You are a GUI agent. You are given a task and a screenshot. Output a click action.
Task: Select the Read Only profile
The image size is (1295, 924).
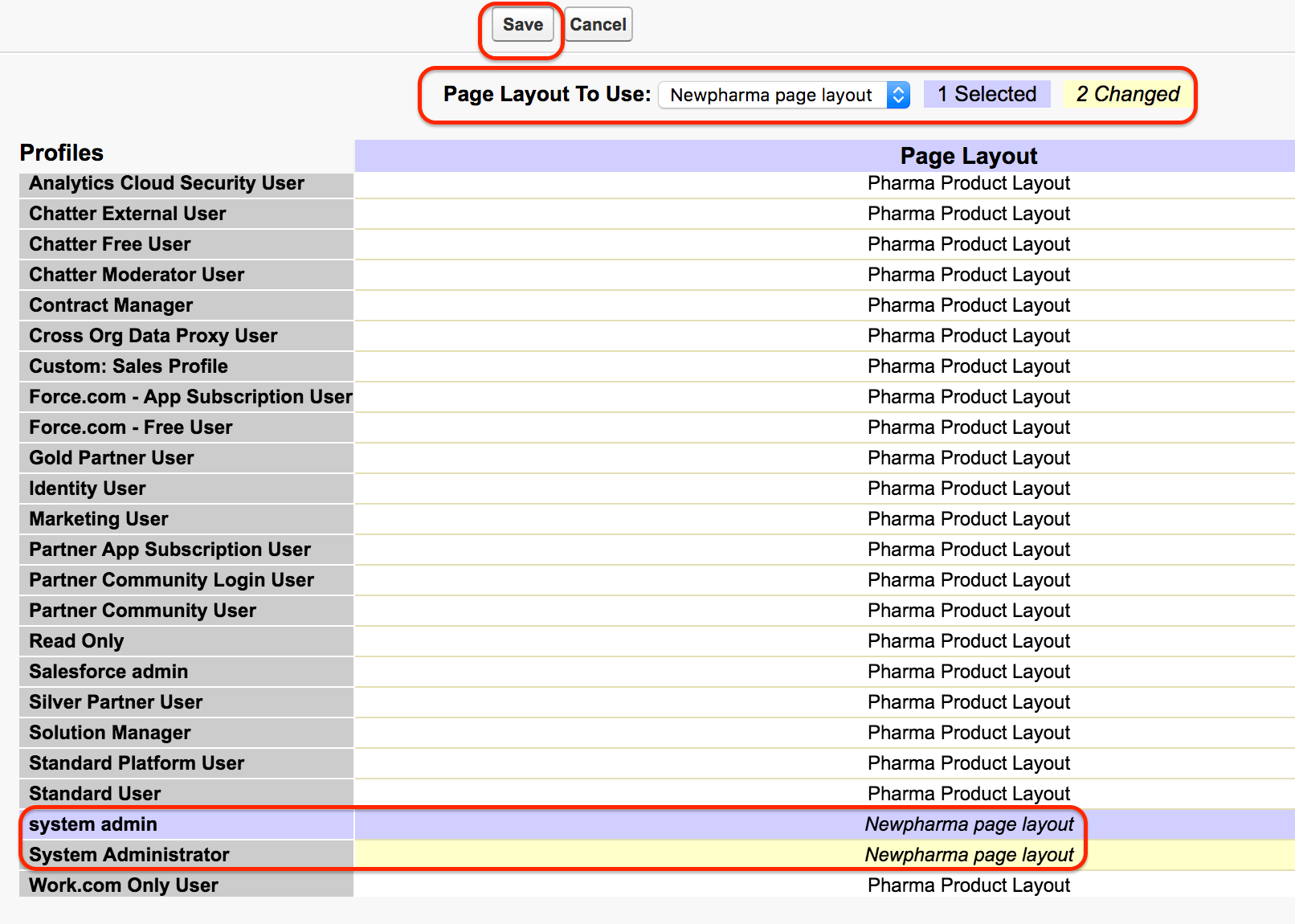tap(76, 641)
